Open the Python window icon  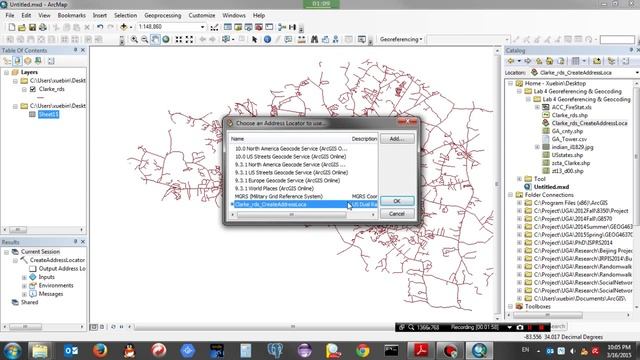click(269, 27)
